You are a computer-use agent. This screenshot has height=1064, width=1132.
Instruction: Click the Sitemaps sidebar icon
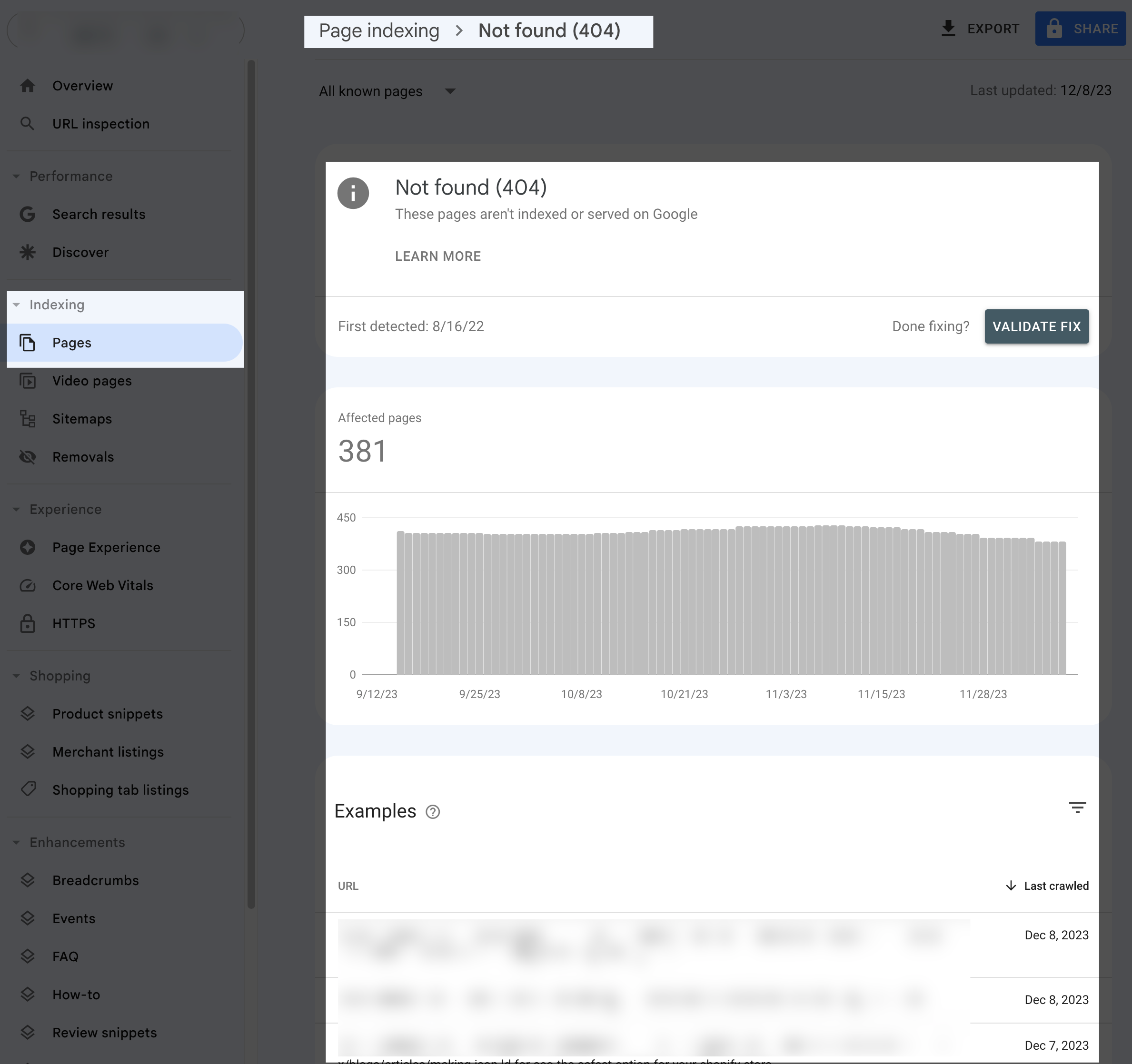[28, 418]
